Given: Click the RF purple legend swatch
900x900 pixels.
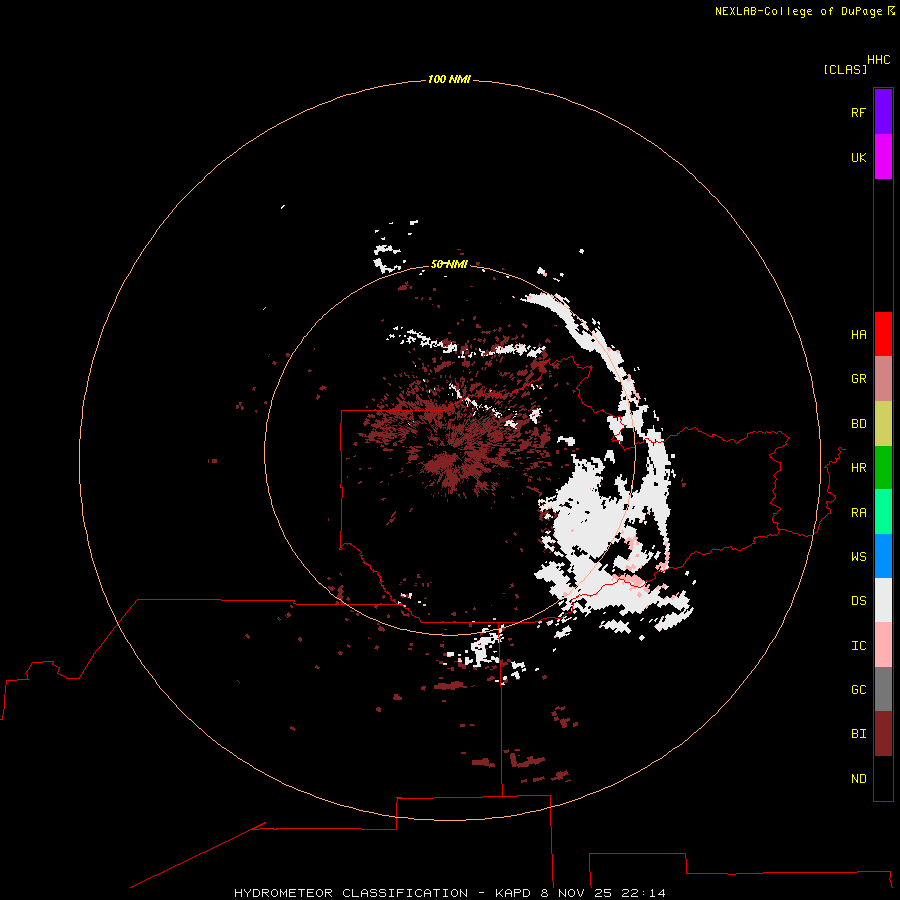Looking at the screenshot, I should coord(883,112).
